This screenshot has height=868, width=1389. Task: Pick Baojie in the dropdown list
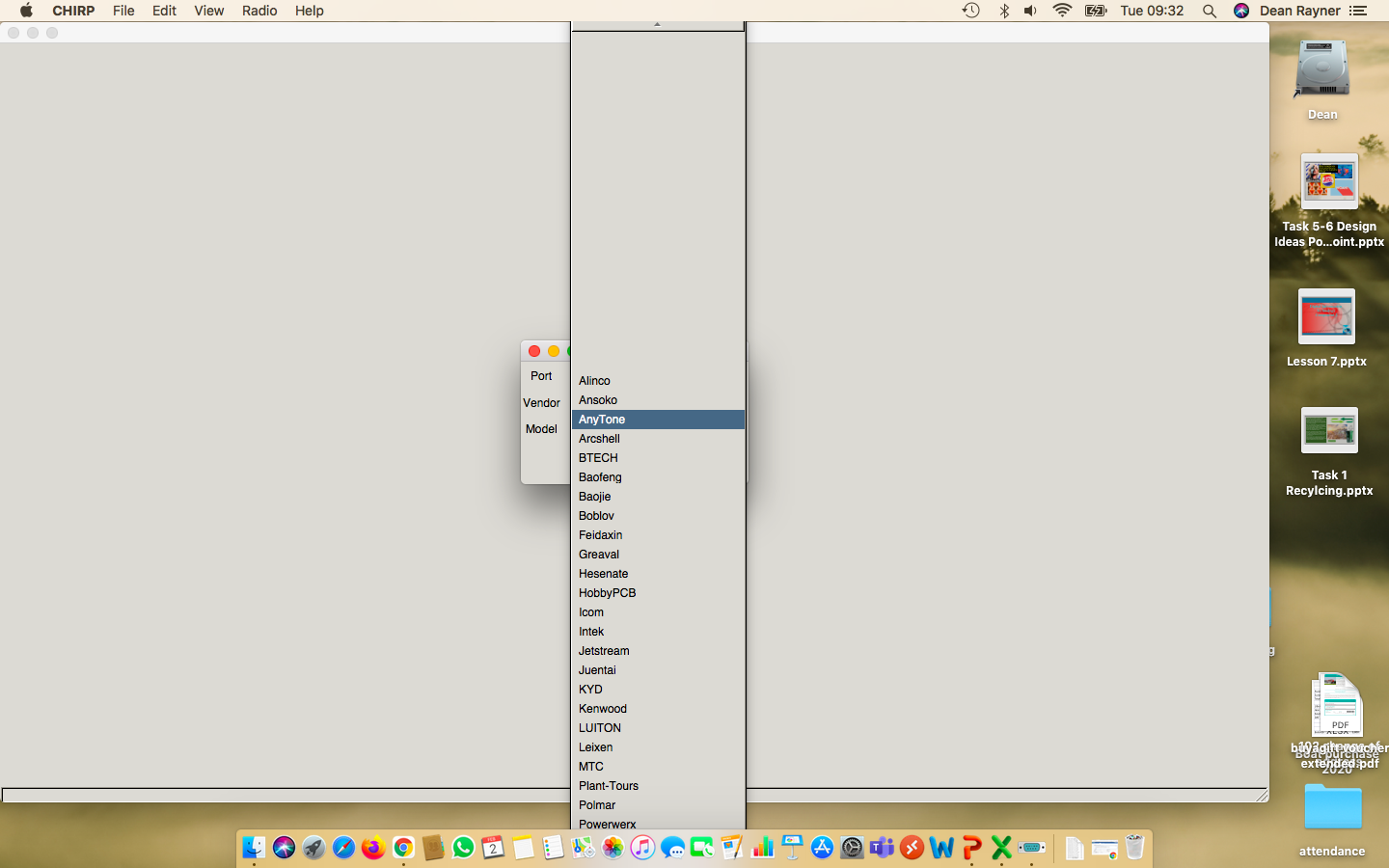658,497
